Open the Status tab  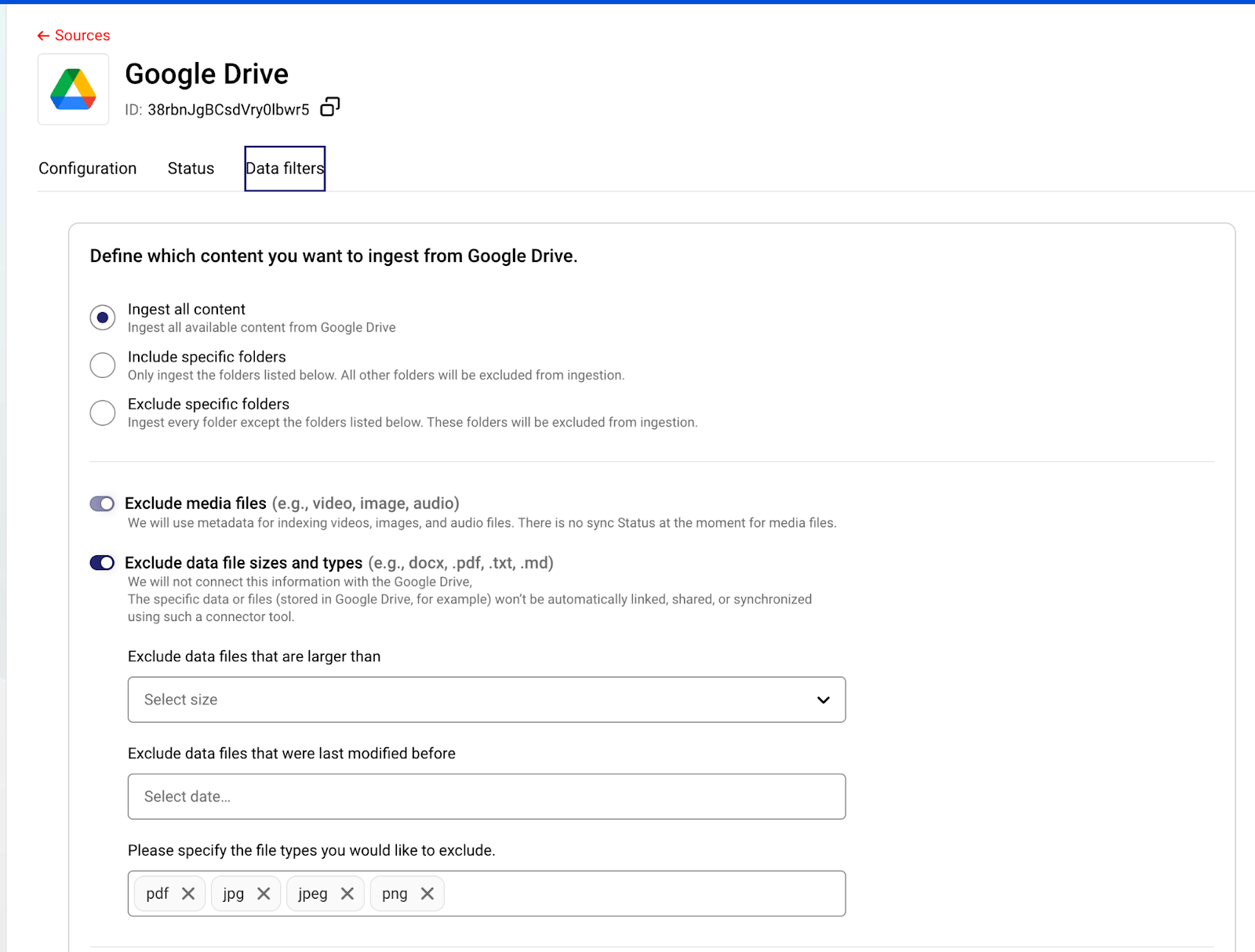(x=191, y=169)
